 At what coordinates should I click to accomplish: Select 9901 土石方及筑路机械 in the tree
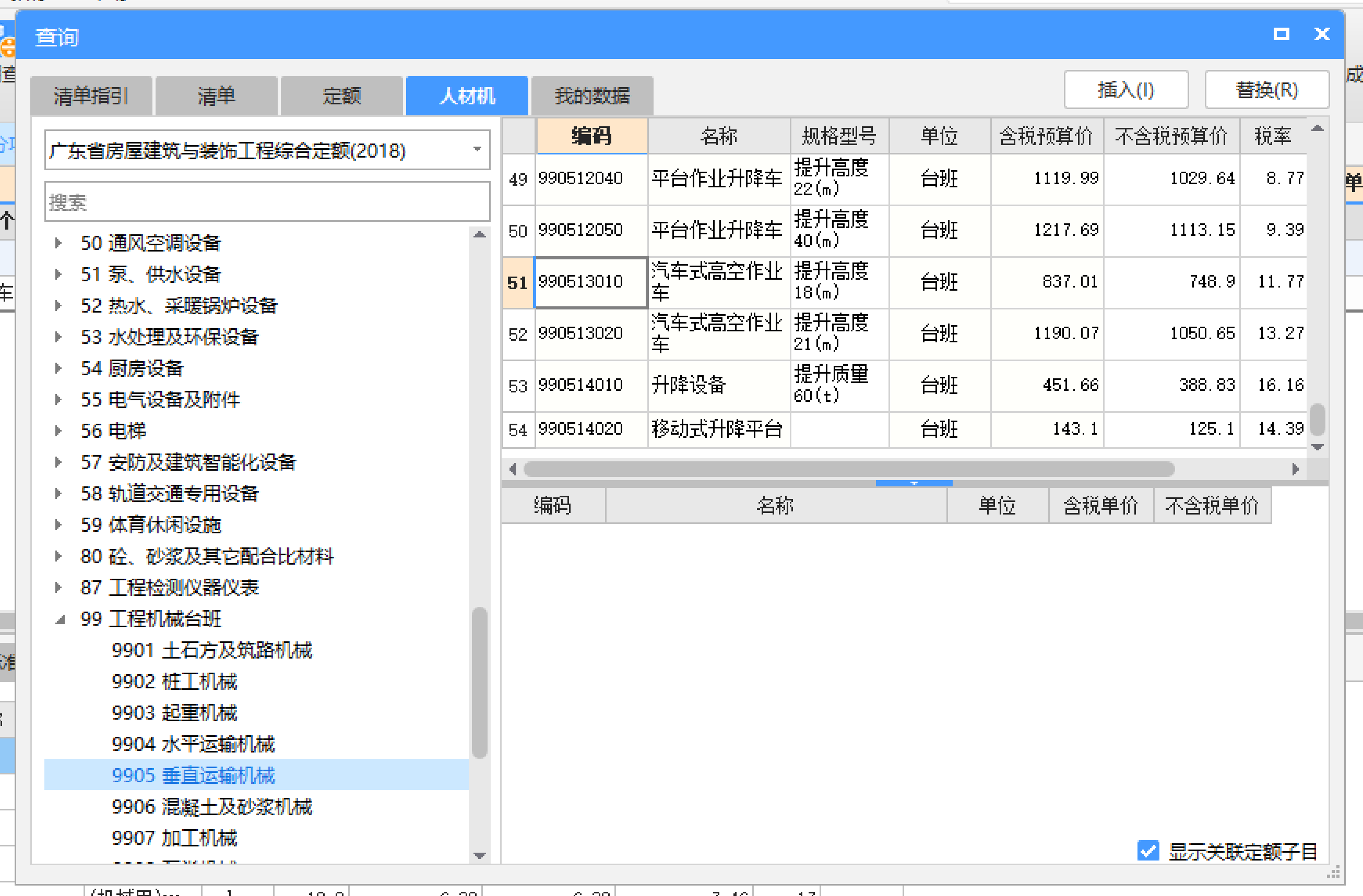(x=212, y=650)
